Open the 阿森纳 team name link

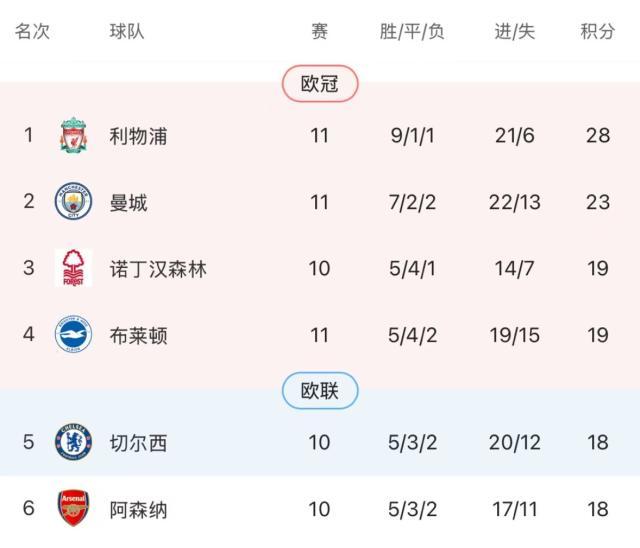tap(138, 509)
